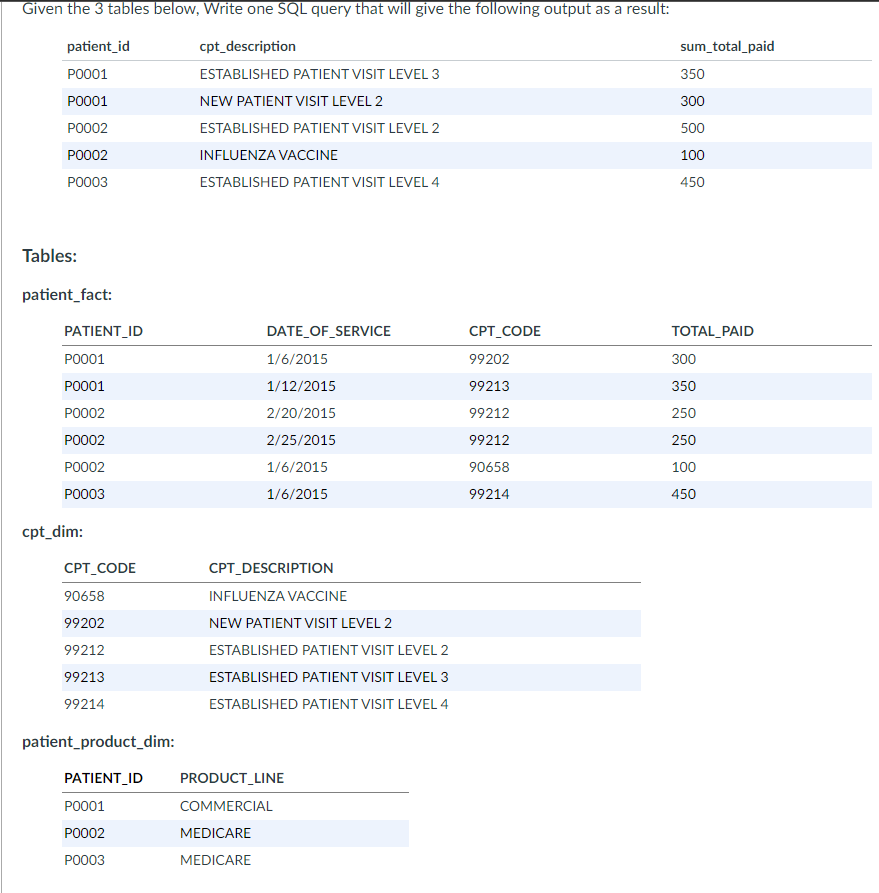Click the TOTAL_PAID column header
The height and width of the screenshot is (893, 879).
712,331
